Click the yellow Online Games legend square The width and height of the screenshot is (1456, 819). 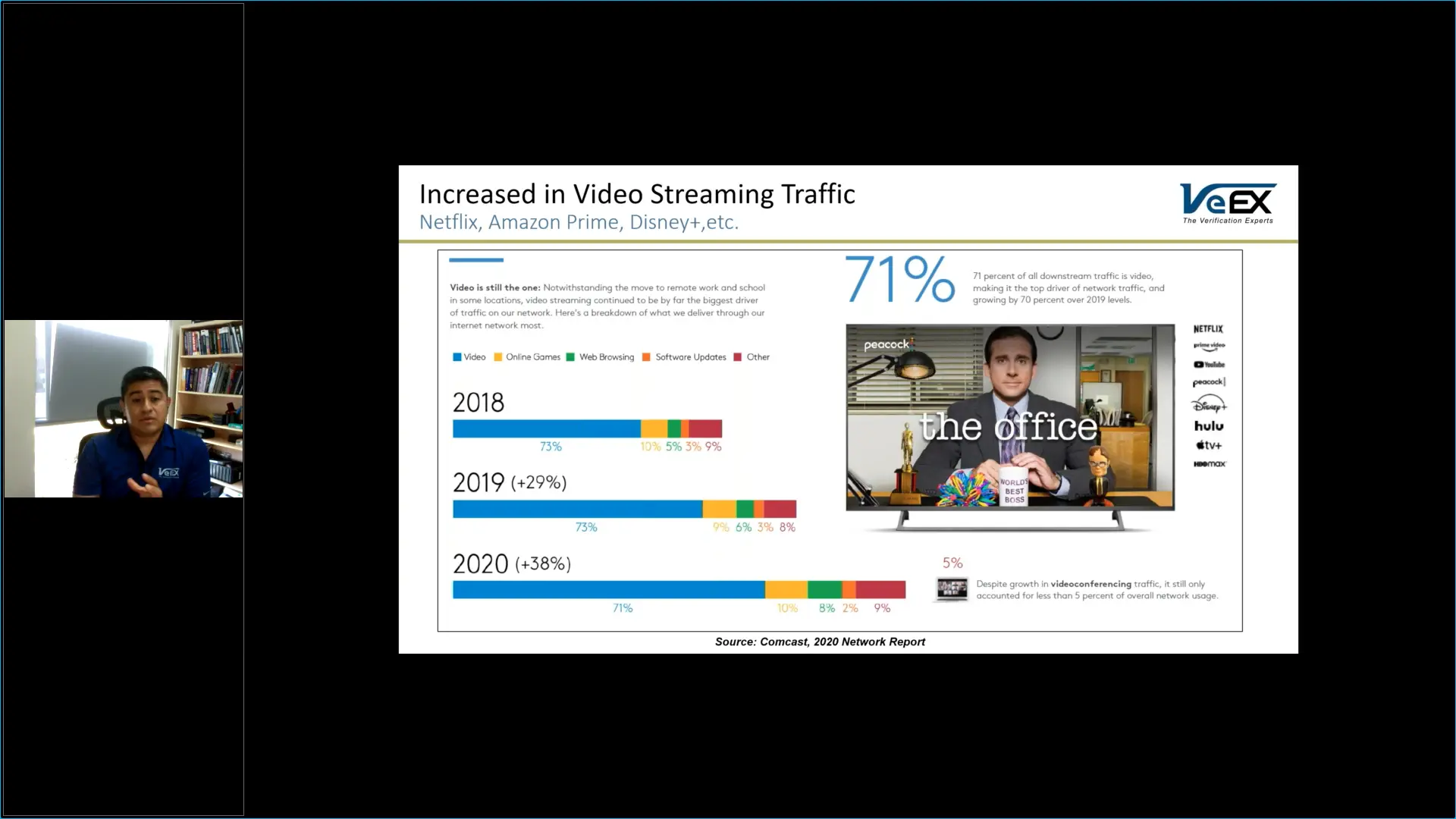tap(498, 357)
